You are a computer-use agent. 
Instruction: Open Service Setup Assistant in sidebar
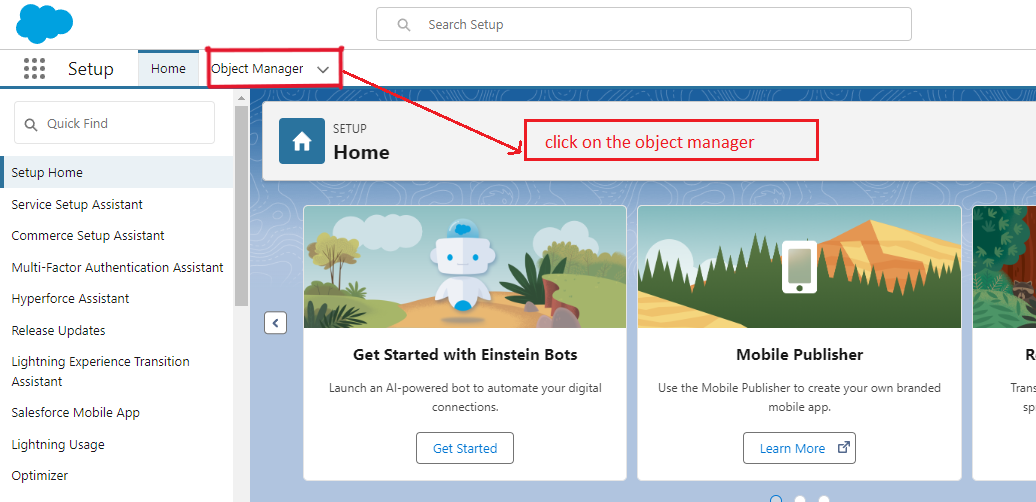[x=77, y=204]
